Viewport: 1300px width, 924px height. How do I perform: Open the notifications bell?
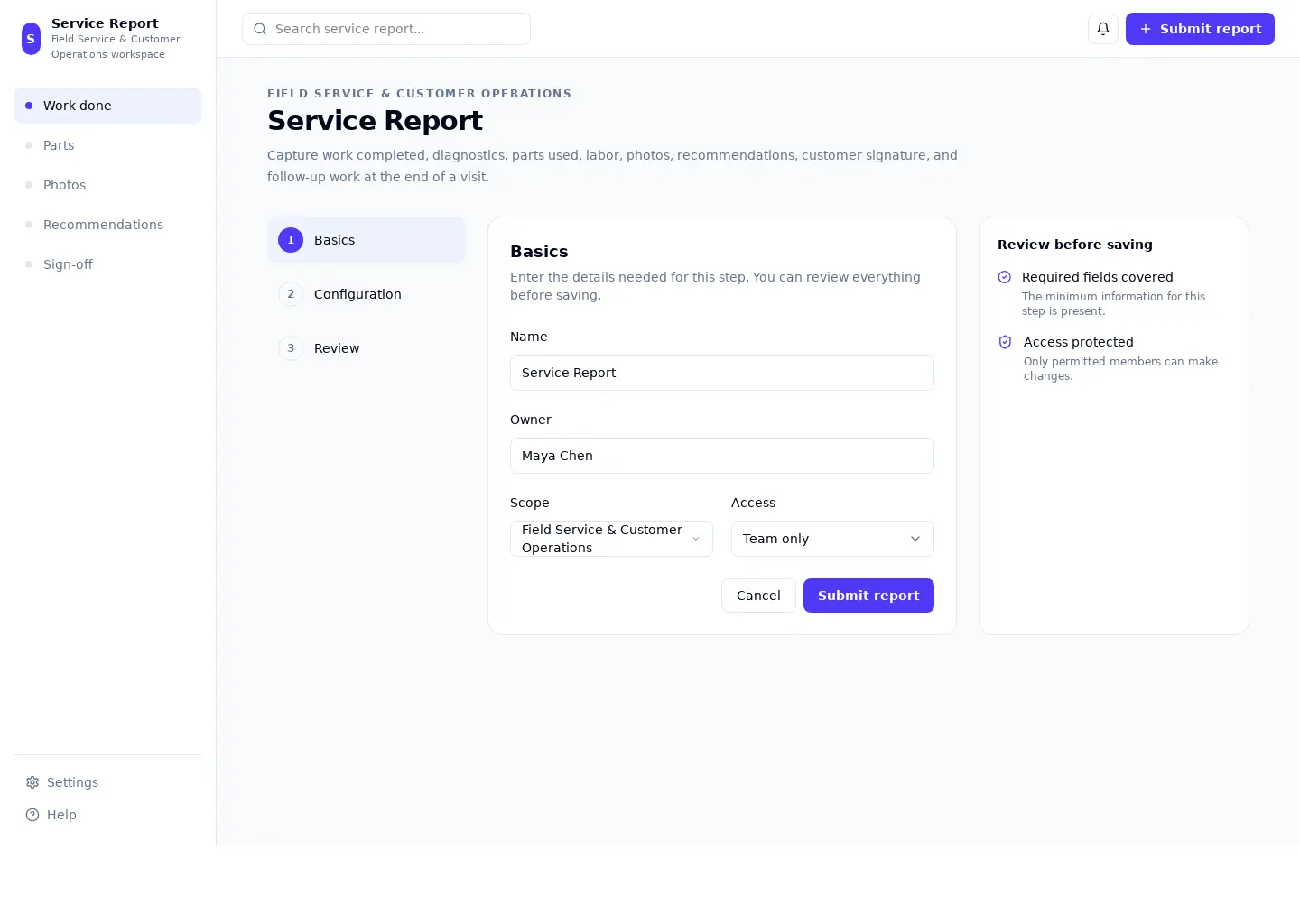1103,29
